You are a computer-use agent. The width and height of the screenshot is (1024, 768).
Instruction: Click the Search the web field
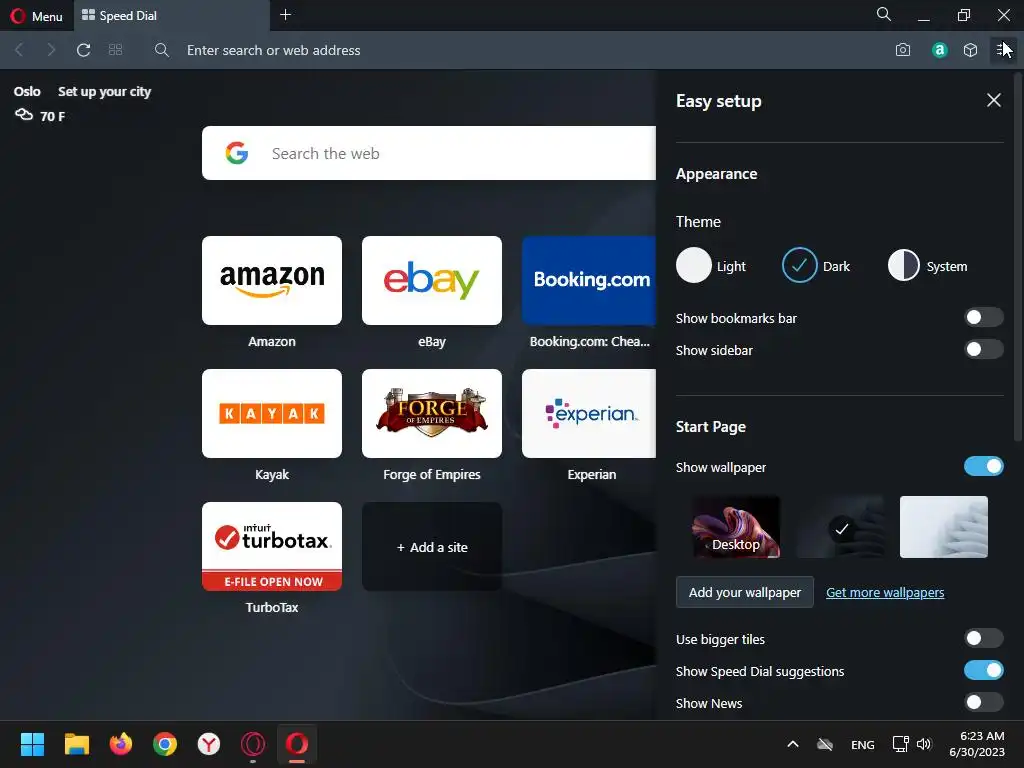point(429,153)
